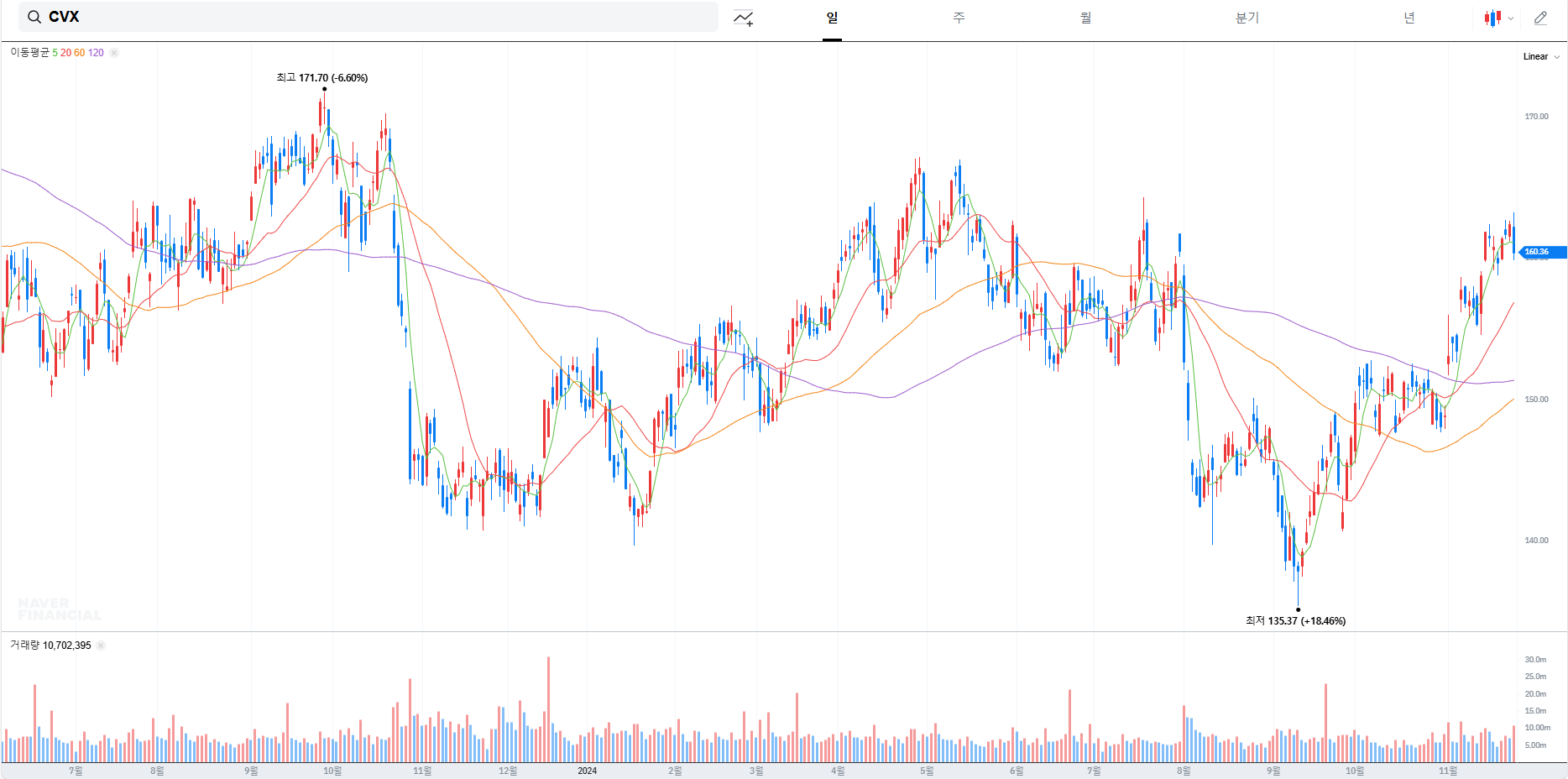The height and width of the screenshot is (779, 1568).
Task: Click the 140.00 price axis label
Action: coord(1536,541)
